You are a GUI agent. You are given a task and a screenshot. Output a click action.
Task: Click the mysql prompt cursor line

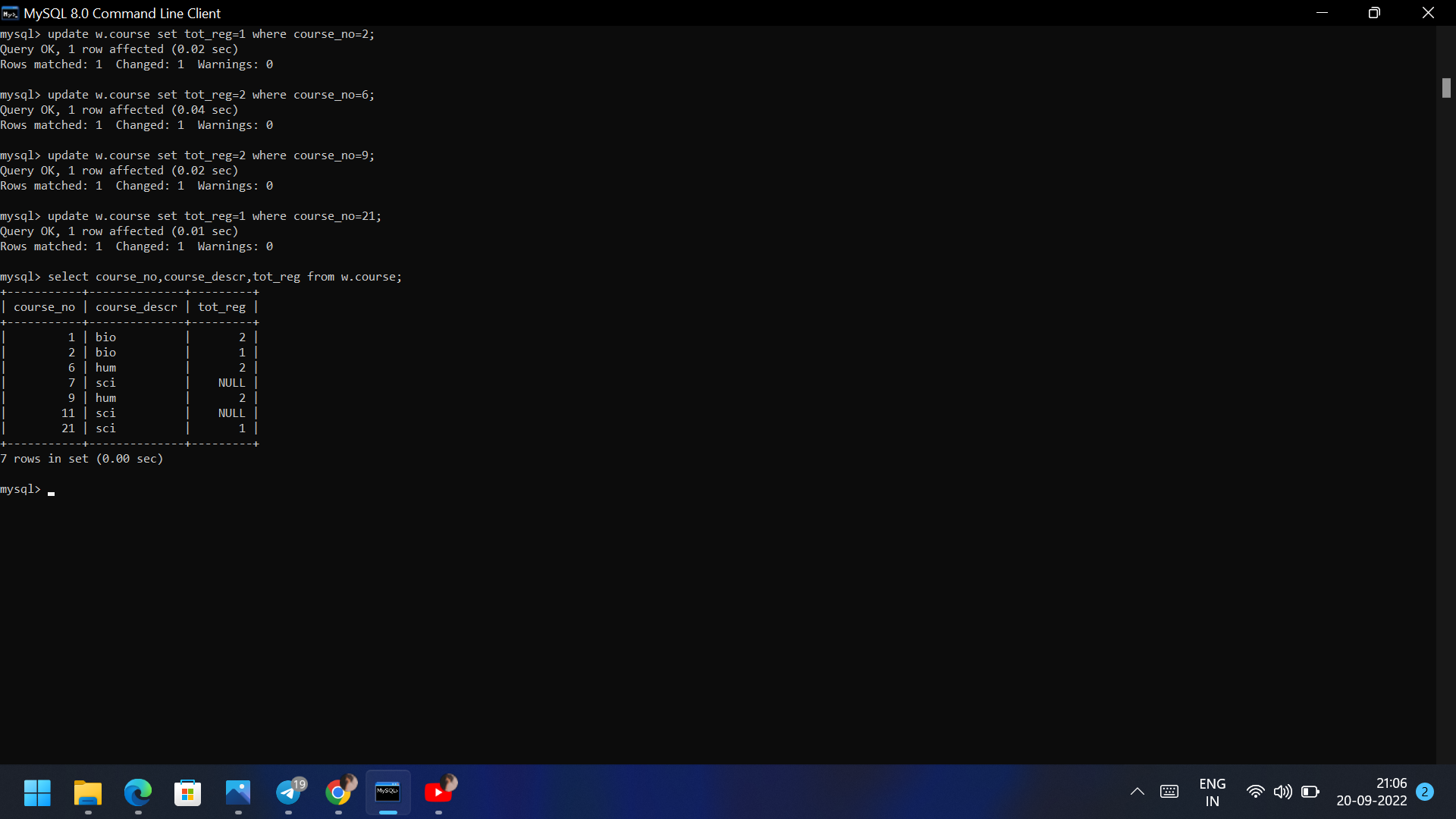[x=52, y=490]
